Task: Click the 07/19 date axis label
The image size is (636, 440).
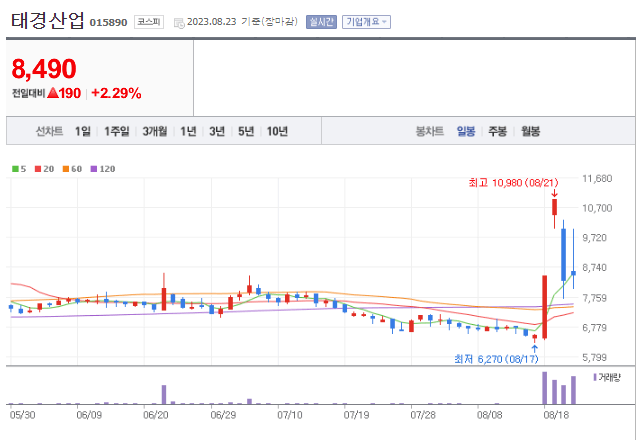Action: (x=356, y=415)
